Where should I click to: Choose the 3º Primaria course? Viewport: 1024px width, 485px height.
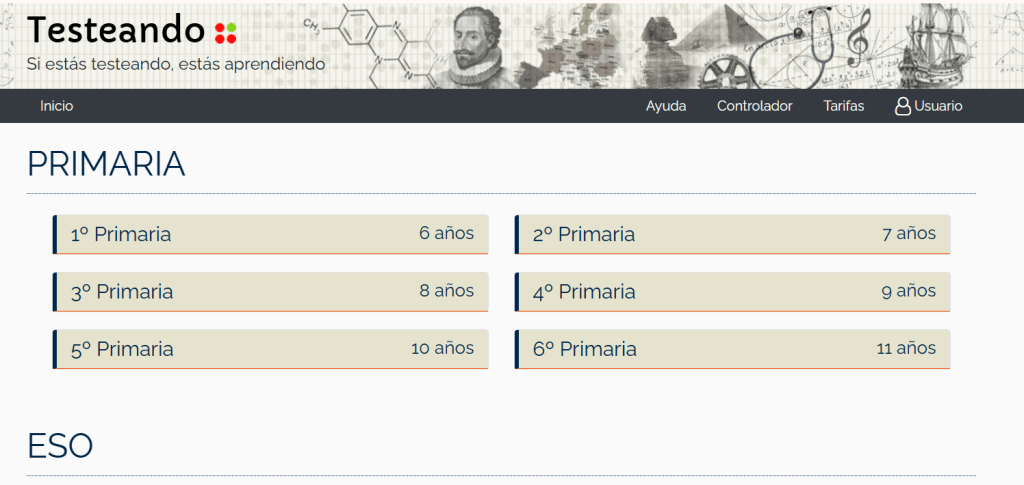coord(271,292)
